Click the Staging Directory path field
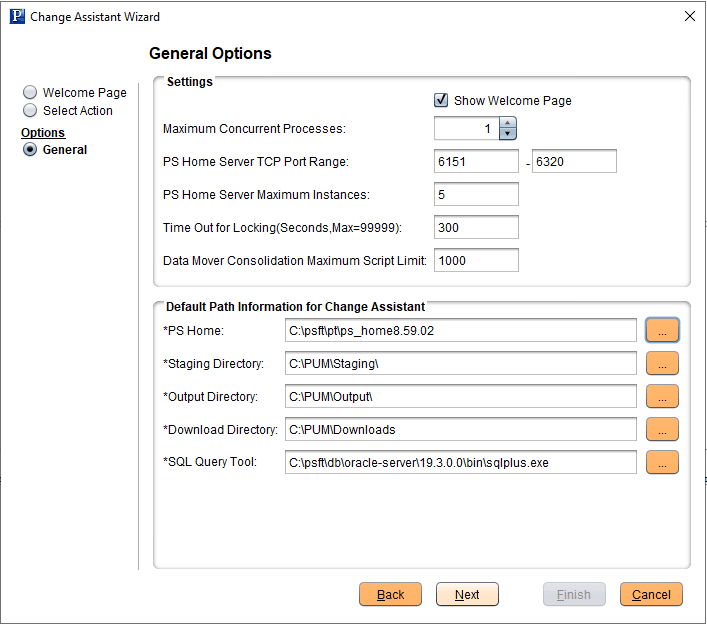Image resolution: width=707 pixels, height=624 pixels. (461, 363)
